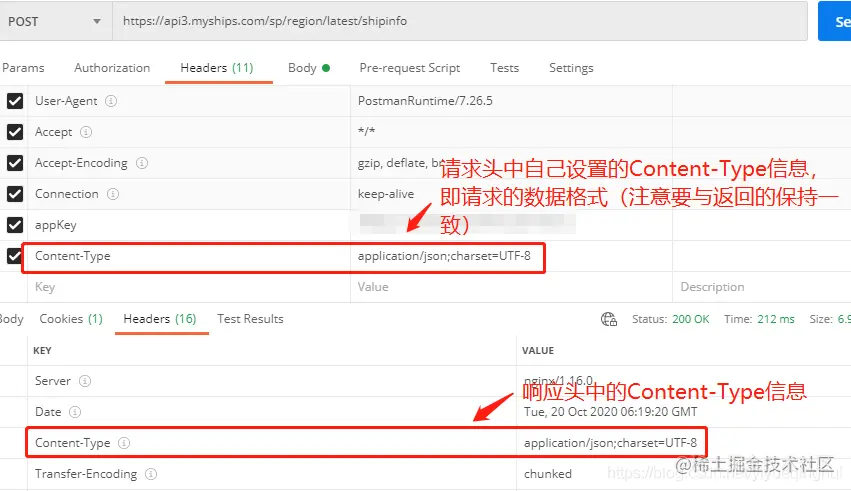Viewport: 851px width, 491px height.
Task: Click the new header Value input field
Action: [x=511, y=287]
